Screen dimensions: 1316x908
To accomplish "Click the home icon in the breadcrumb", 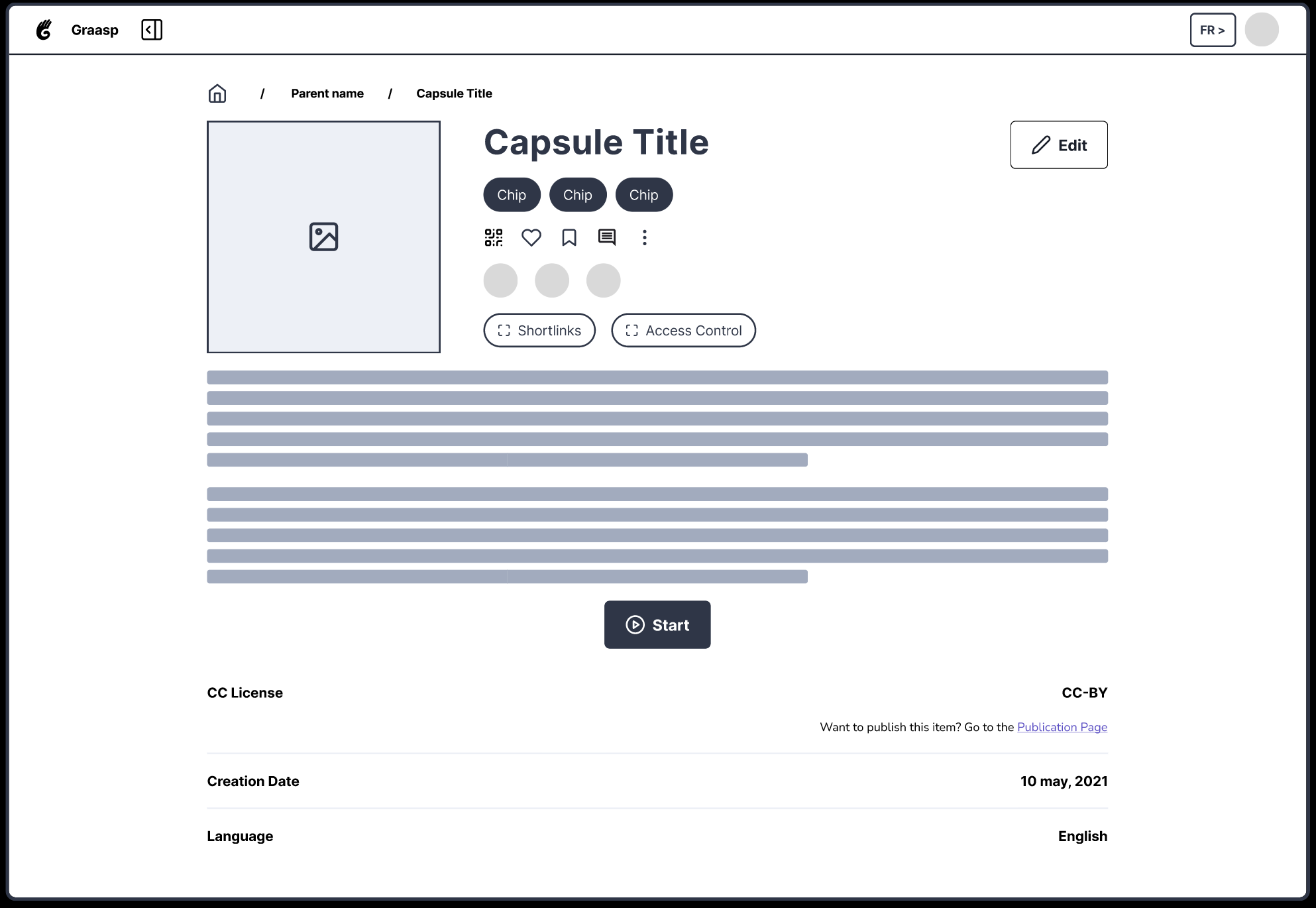I will click(217, 93).
